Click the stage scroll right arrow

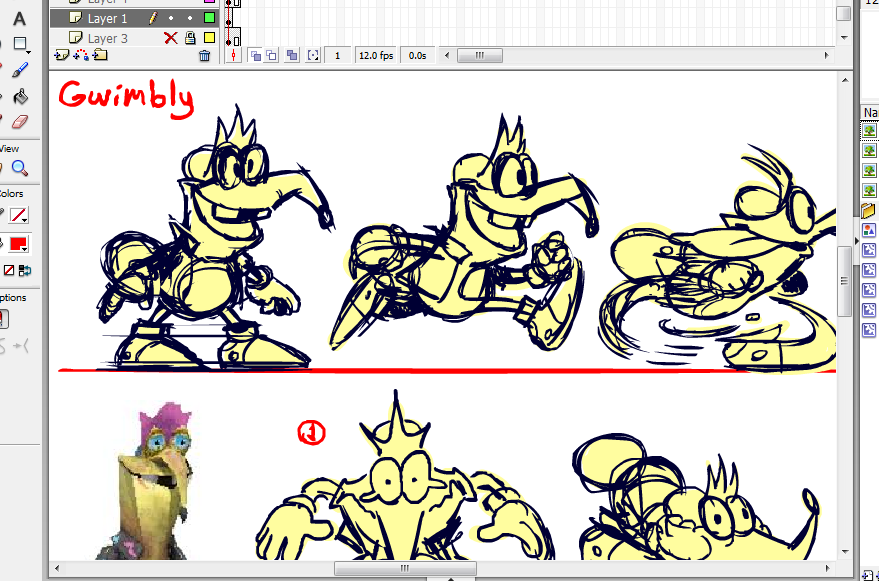pos(827,569)
